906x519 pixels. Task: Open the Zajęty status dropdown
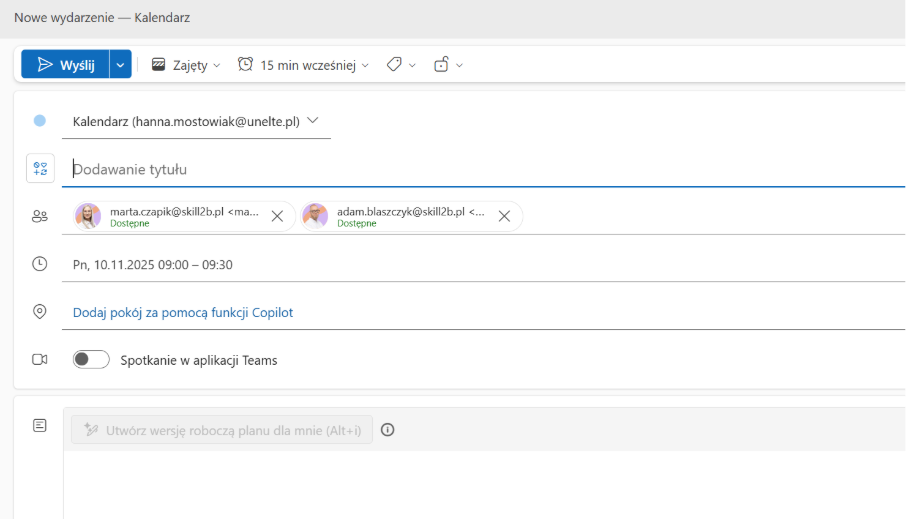(186, 65)
